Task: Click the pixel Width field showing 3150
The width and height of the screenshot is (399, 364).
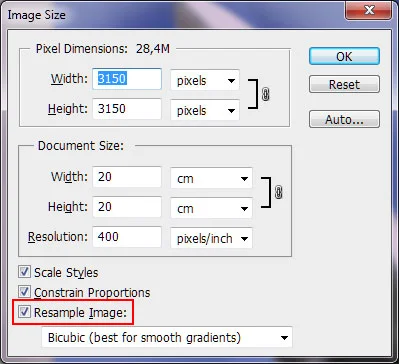Action: pos(127,79)
